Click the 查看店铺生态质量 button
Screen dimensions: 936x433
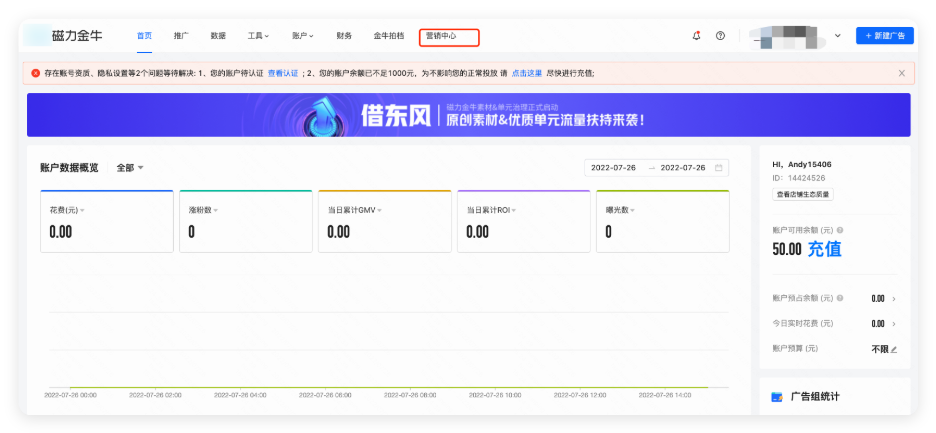click(x=802, y=194)
